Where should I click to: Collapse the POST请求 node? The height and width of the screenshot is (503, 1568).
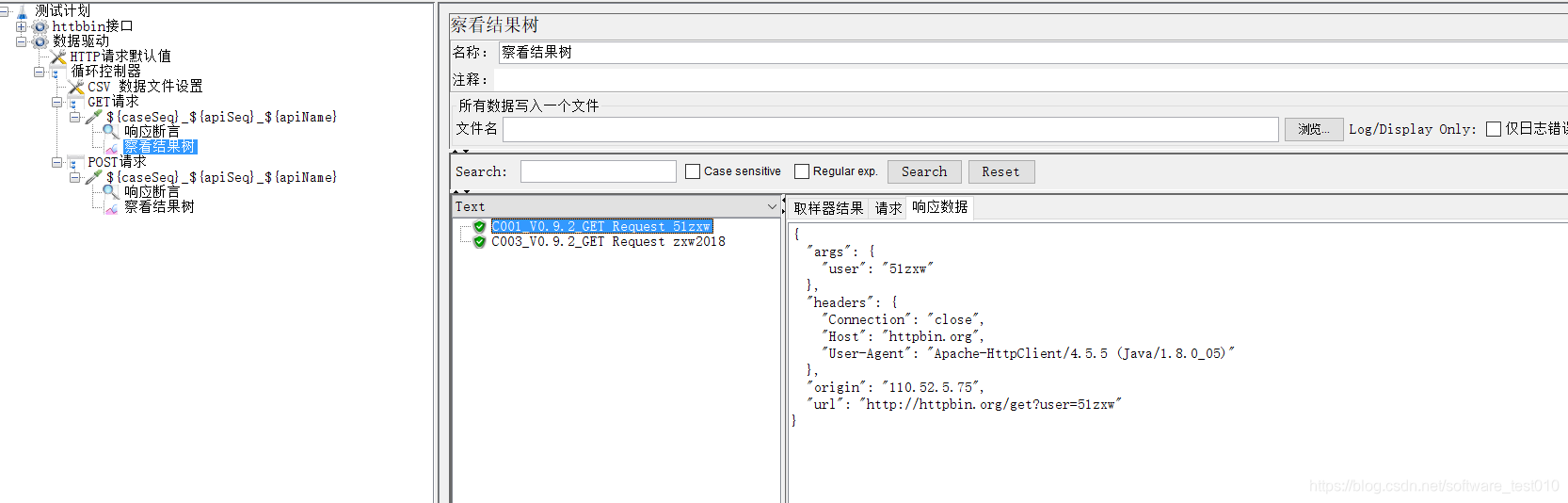(x=57, y=162)
